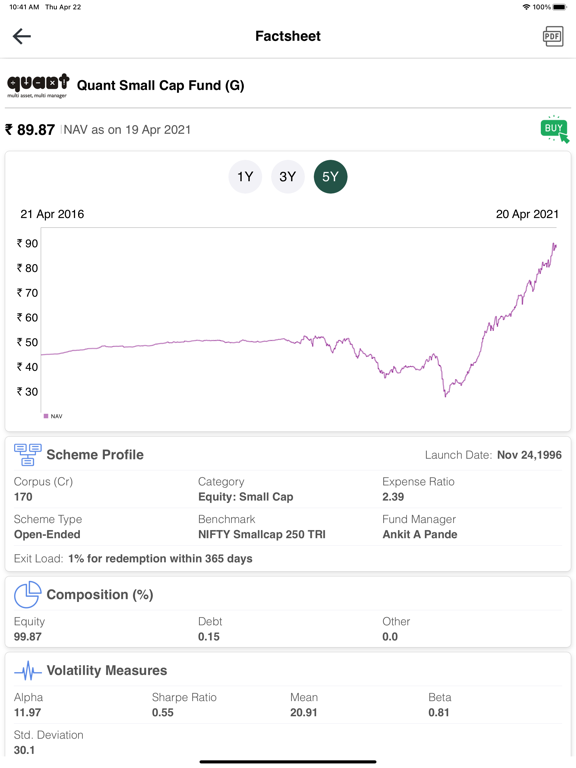Tap the ₹ 89.87 NAV value
Image resolution: width=576 pixels, height=768 pixels.
[30, 130]
